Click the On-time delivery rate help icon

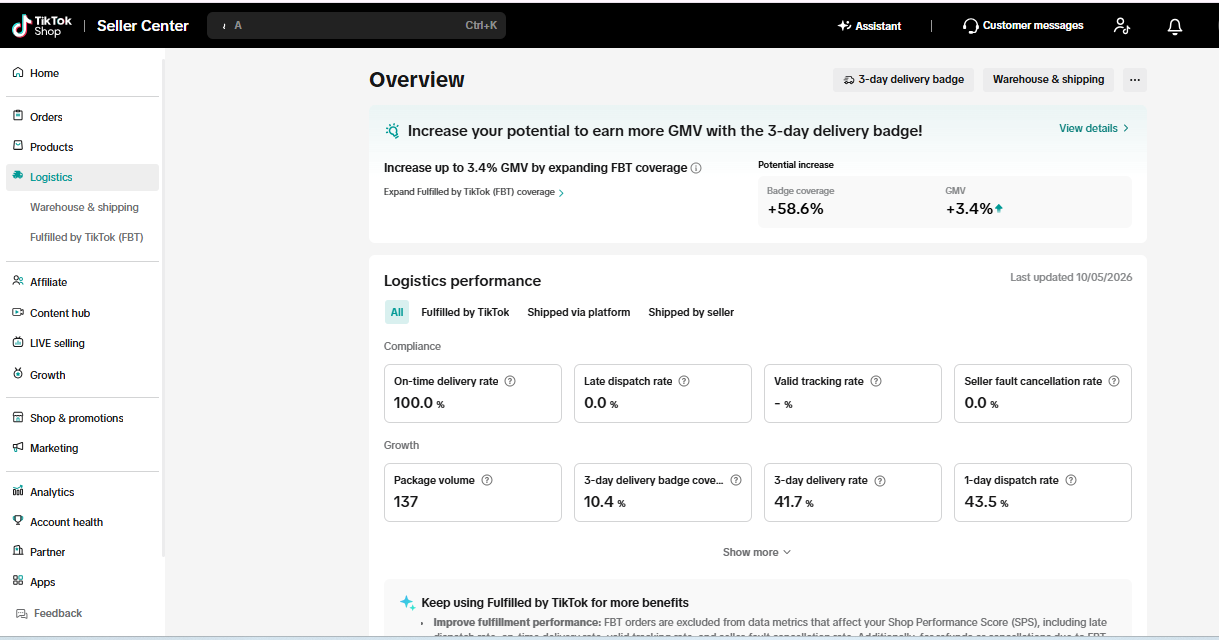510,381
